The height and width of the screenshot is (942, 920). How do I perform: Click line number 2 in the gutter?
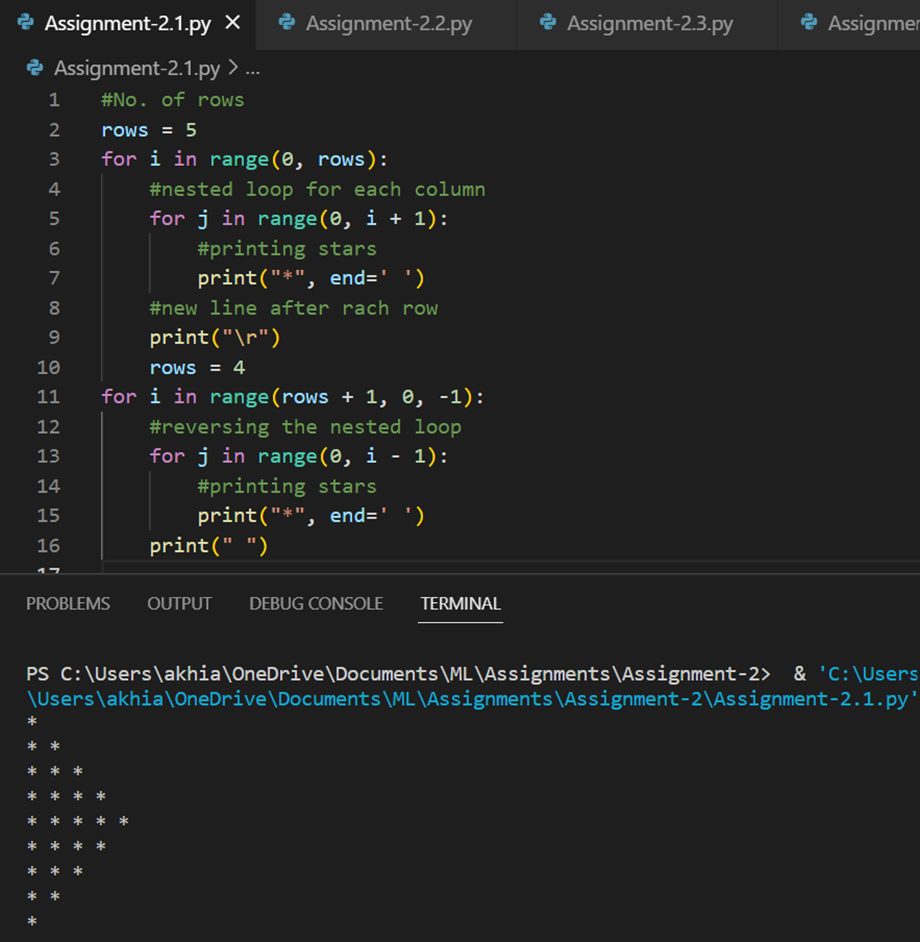click(54, 129)
